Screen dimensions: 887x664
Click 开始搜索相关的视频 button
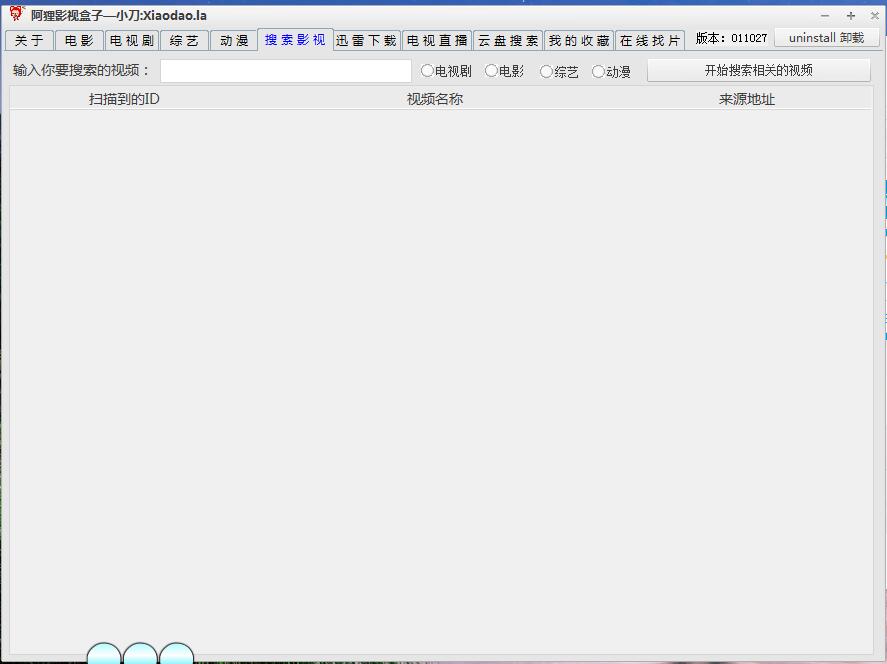coord(759,70)
